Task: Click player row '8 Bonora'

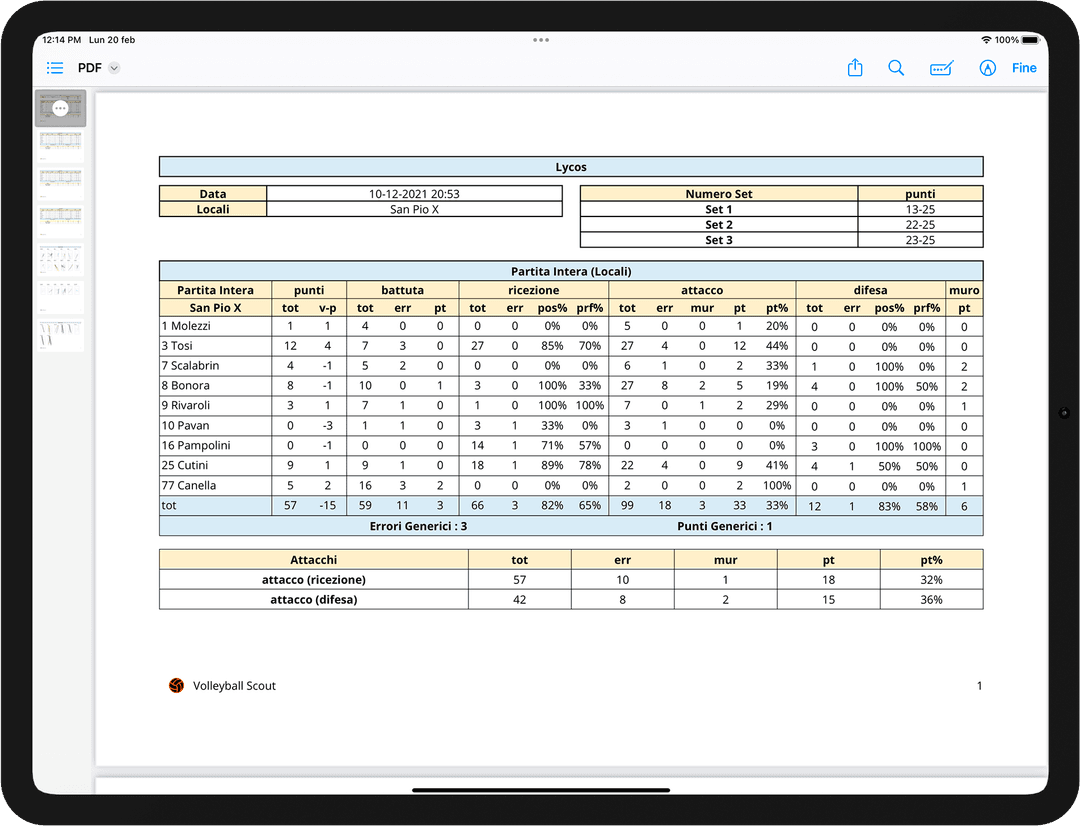Action: click(571, 386)
